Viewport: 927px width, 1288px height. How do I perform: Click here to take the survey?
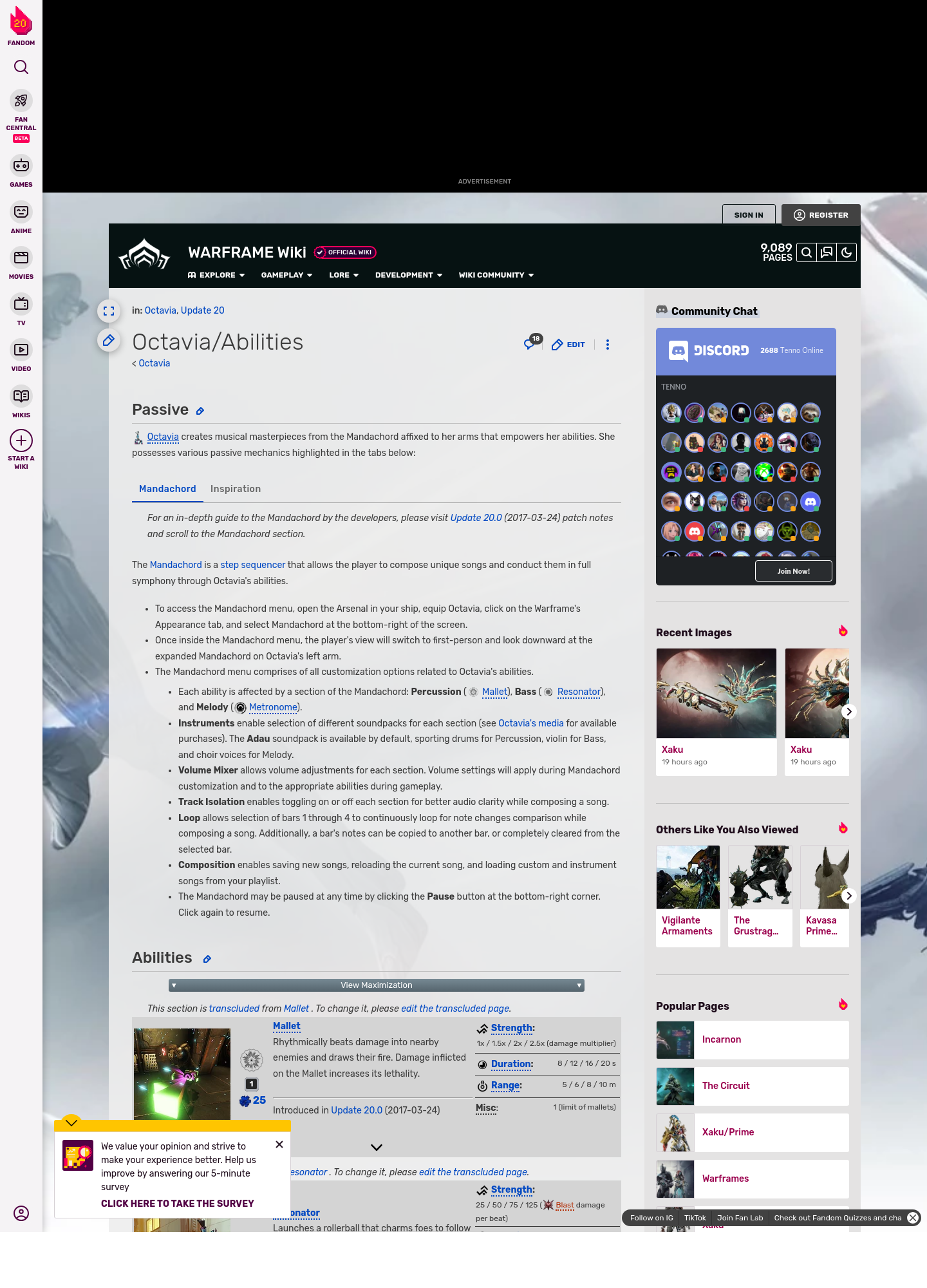(x=178, y=1204)
